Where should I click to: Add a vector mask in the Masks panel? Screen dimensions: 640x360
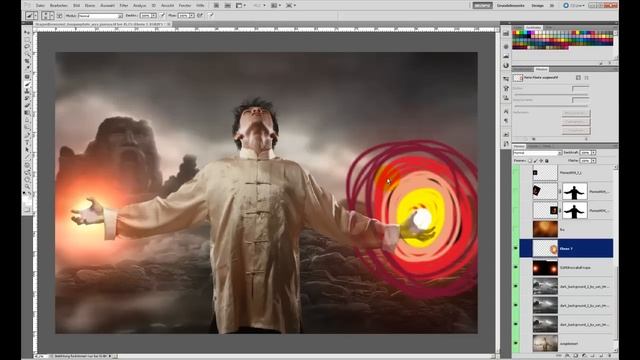[x=586, y=78]
